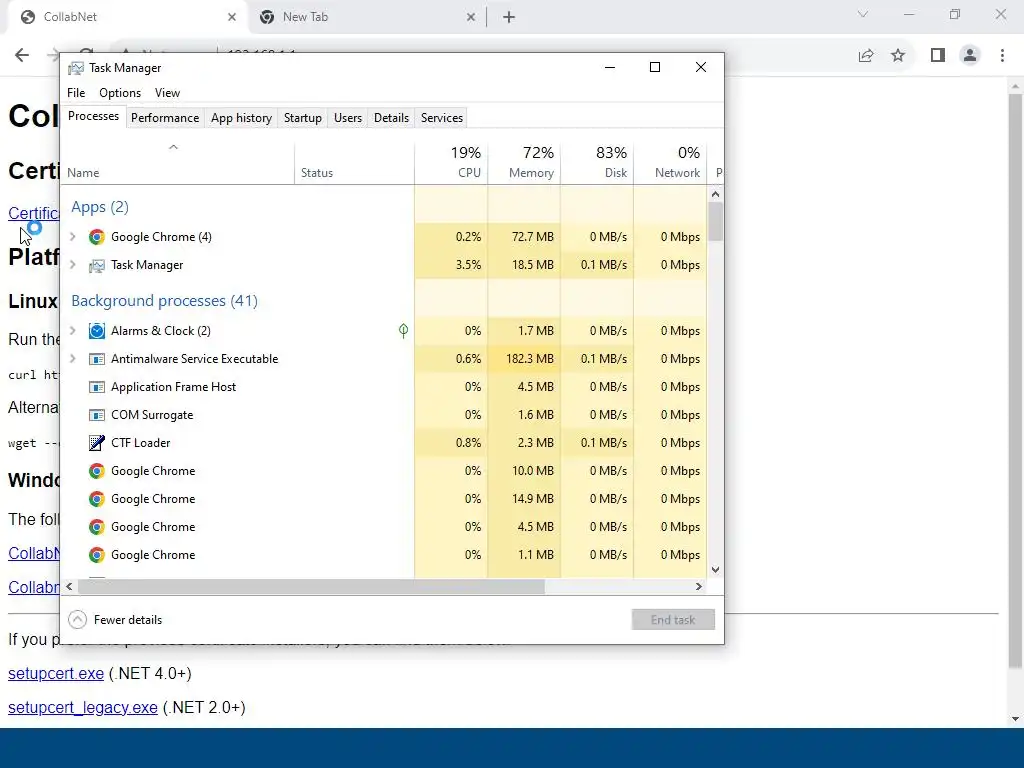Screen dimensions: 1024x768
Task: Click the Task Manager horizontal scrollbar thumb
Action: pos(311,586)
